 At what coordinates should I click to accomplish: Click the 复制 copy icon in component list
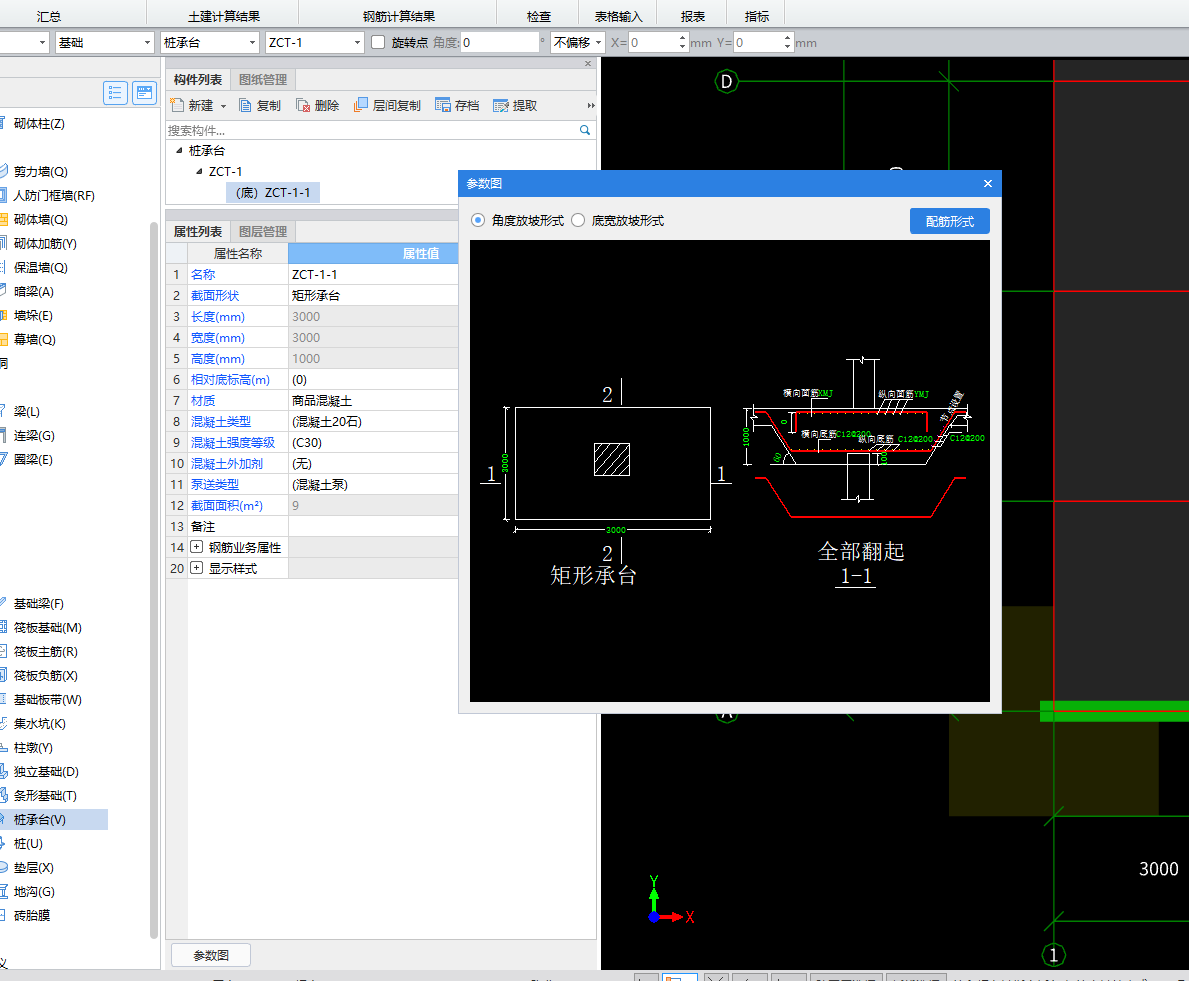(x=246, y=105)
